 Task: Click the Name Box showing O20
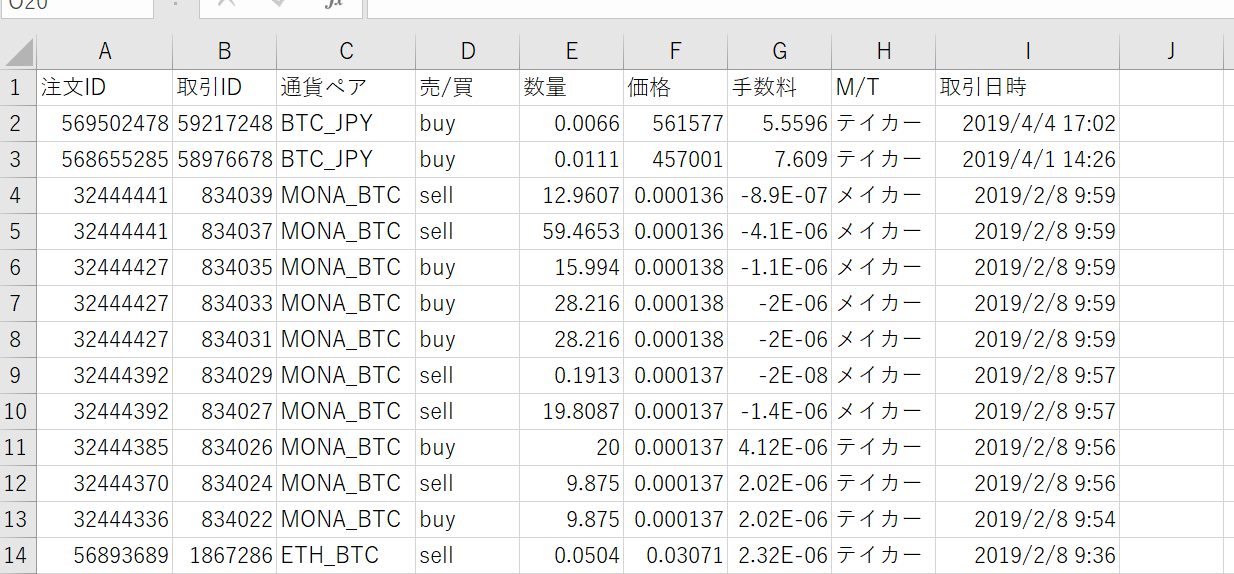[77, 8]
